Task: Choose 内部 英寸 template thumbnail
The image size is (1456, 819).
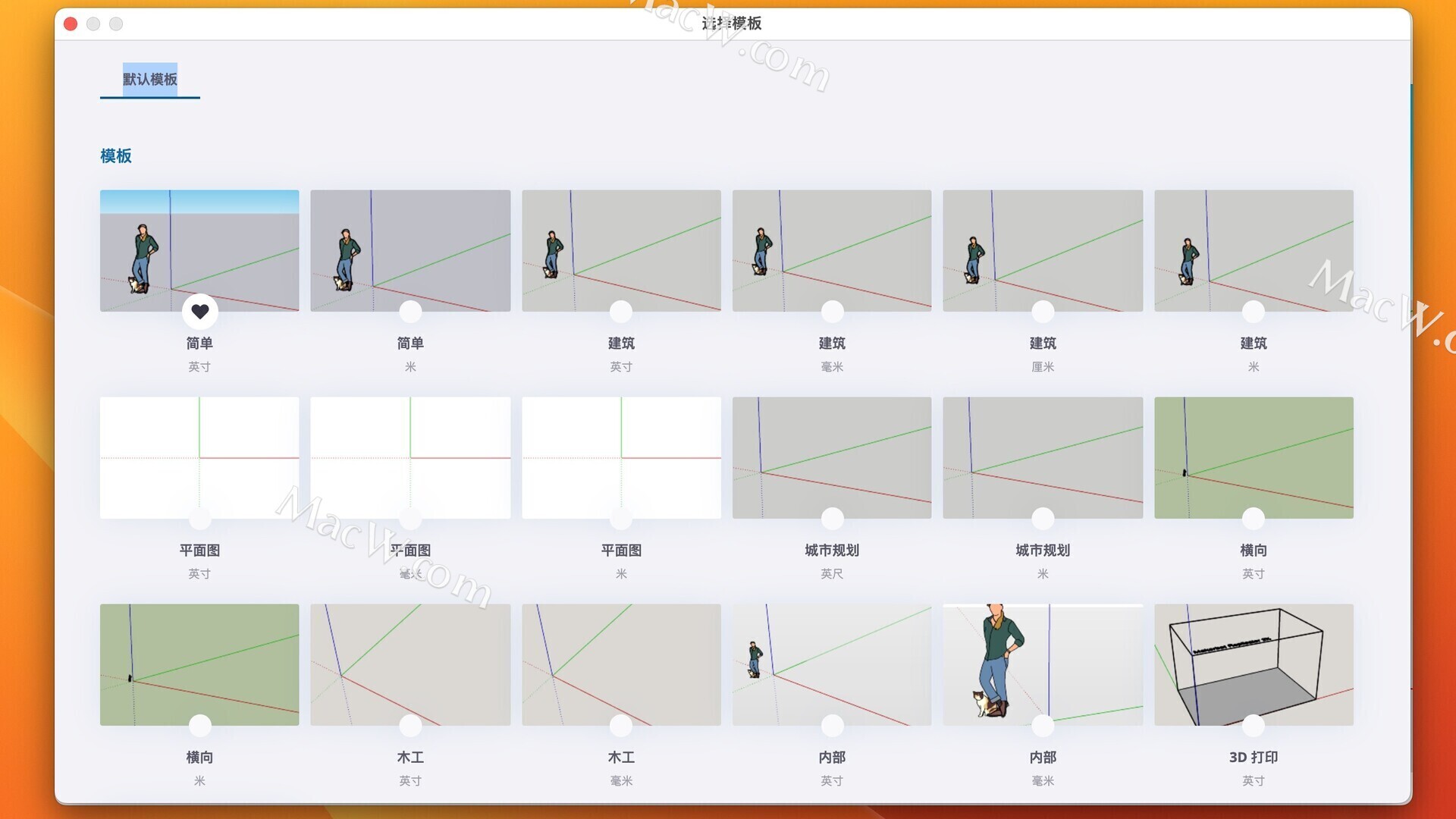Action: (832, 664)
